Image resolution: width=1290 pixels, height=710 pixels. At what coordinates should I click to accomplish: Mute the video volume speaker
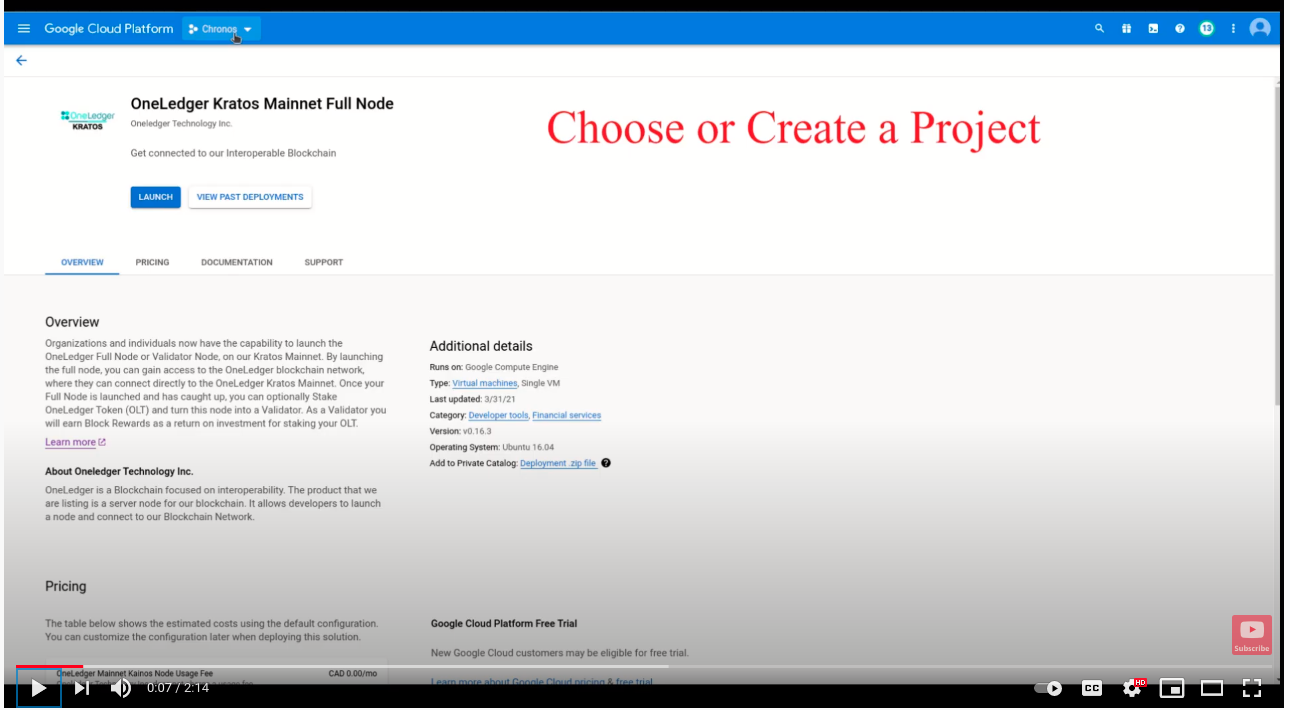(120, 688)
